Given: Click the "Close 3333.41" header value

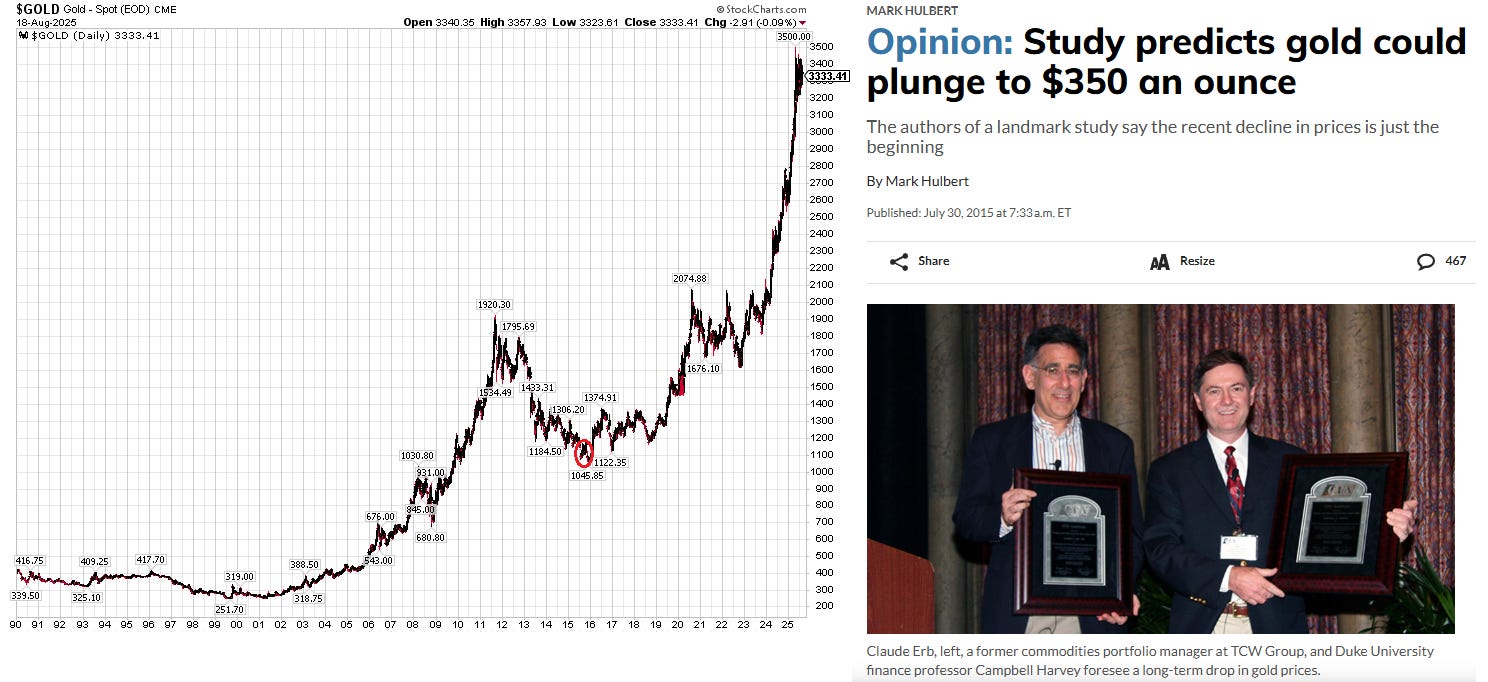Looking at the screenshot, I should point(662,22).
